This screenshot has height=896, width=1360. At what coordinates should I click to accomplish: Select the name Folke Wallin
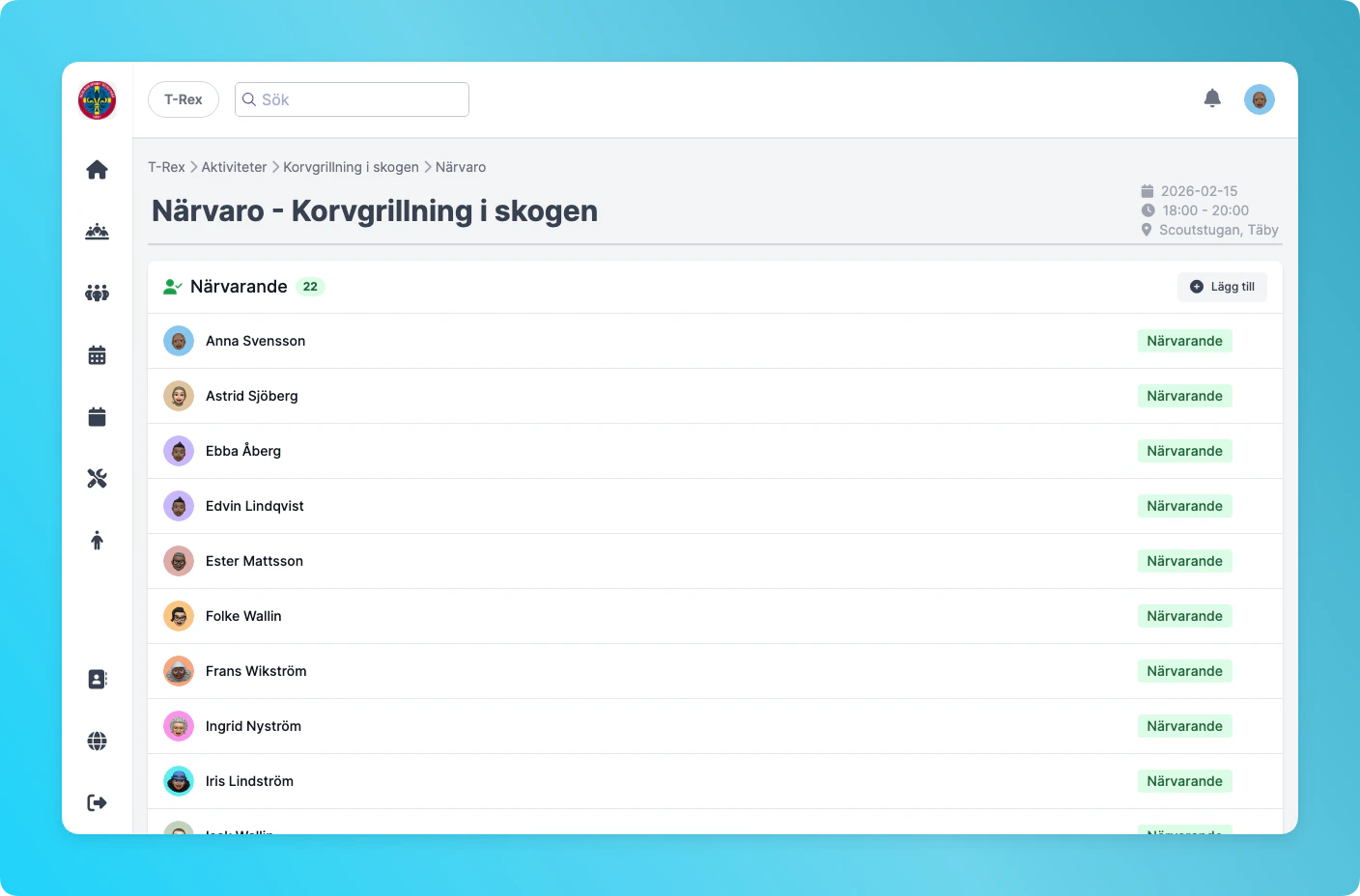click(243, 616)
